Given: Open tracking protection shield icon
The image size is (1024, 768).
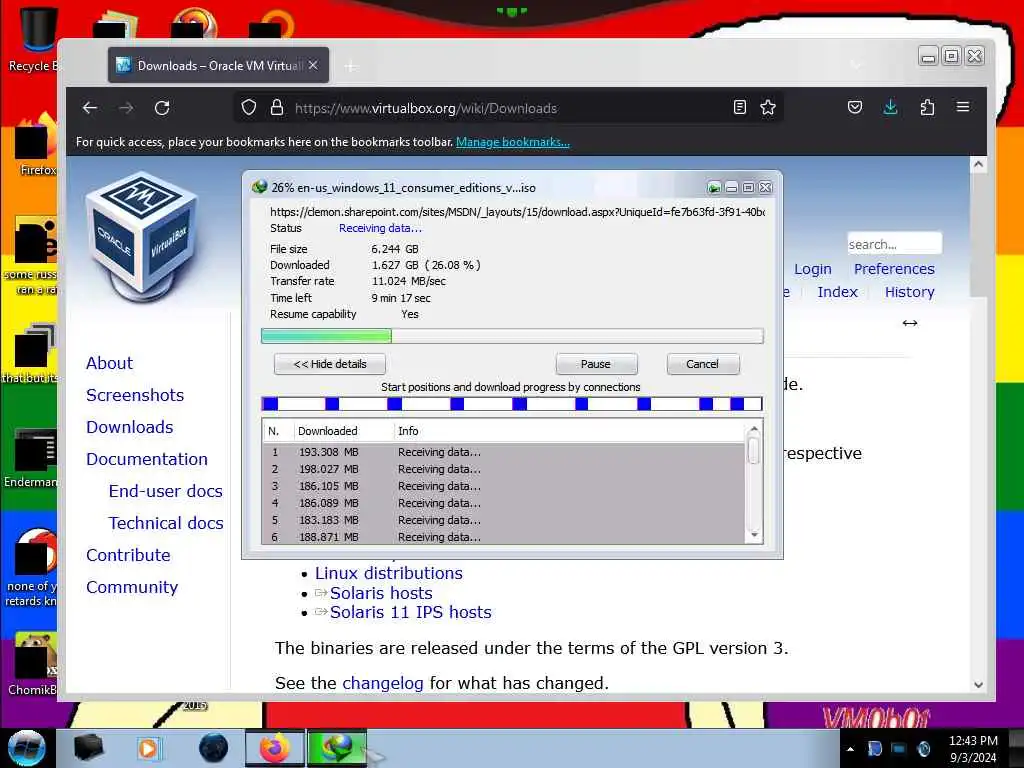Looking at the screenshot, I should click(x=249, y=107).
